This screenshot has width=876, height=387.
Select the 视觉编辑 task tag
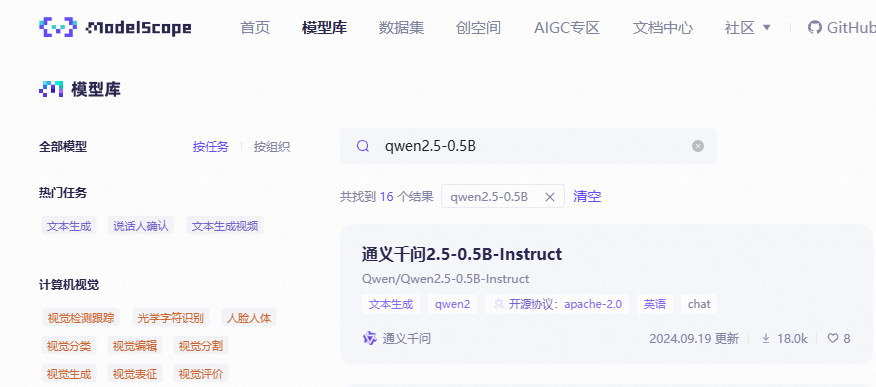tap(135, 346)
